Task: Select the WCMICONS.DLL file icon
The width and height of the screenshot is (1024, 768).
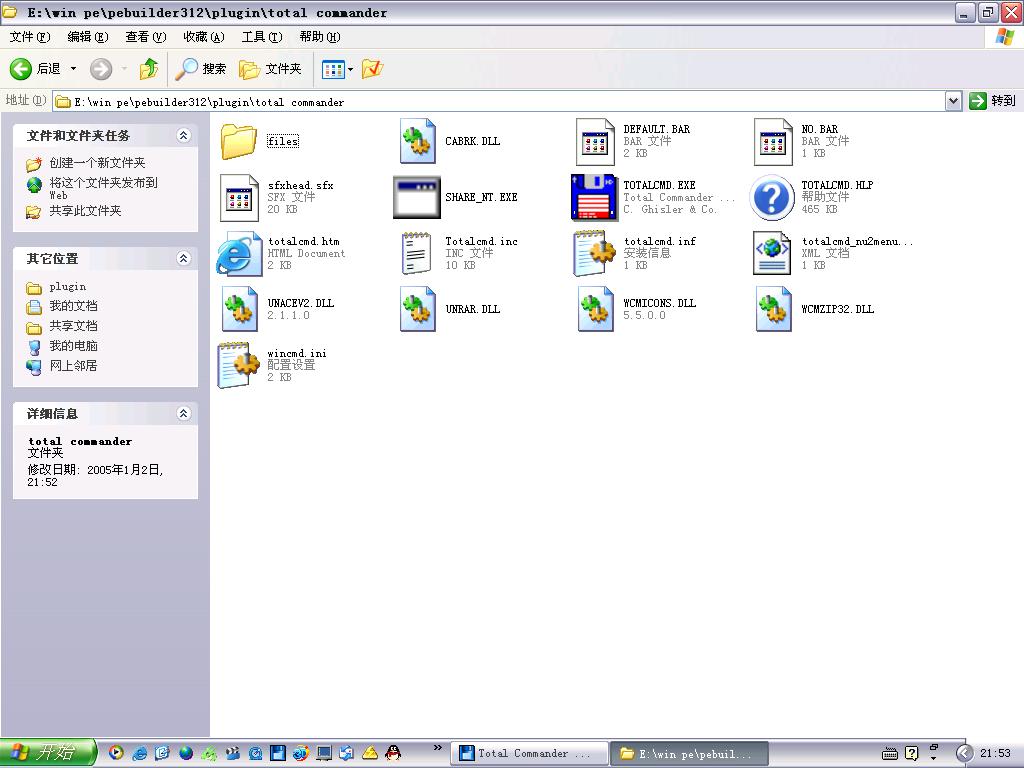Action: pos(595,310)
